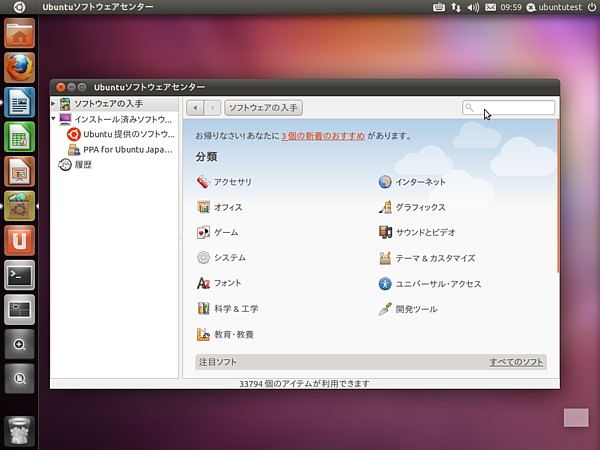The image size is (600, 450).
Task: Open the Trash in the launcher
Action: (x=20, y=431)
